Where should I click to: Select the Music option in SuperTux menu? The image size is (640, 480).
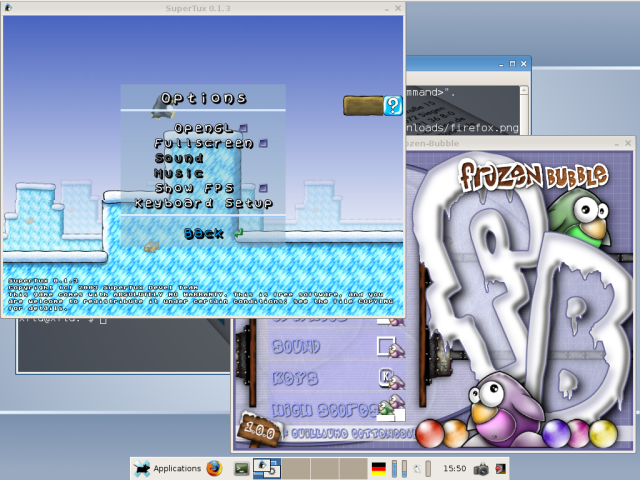pos(179,173)
